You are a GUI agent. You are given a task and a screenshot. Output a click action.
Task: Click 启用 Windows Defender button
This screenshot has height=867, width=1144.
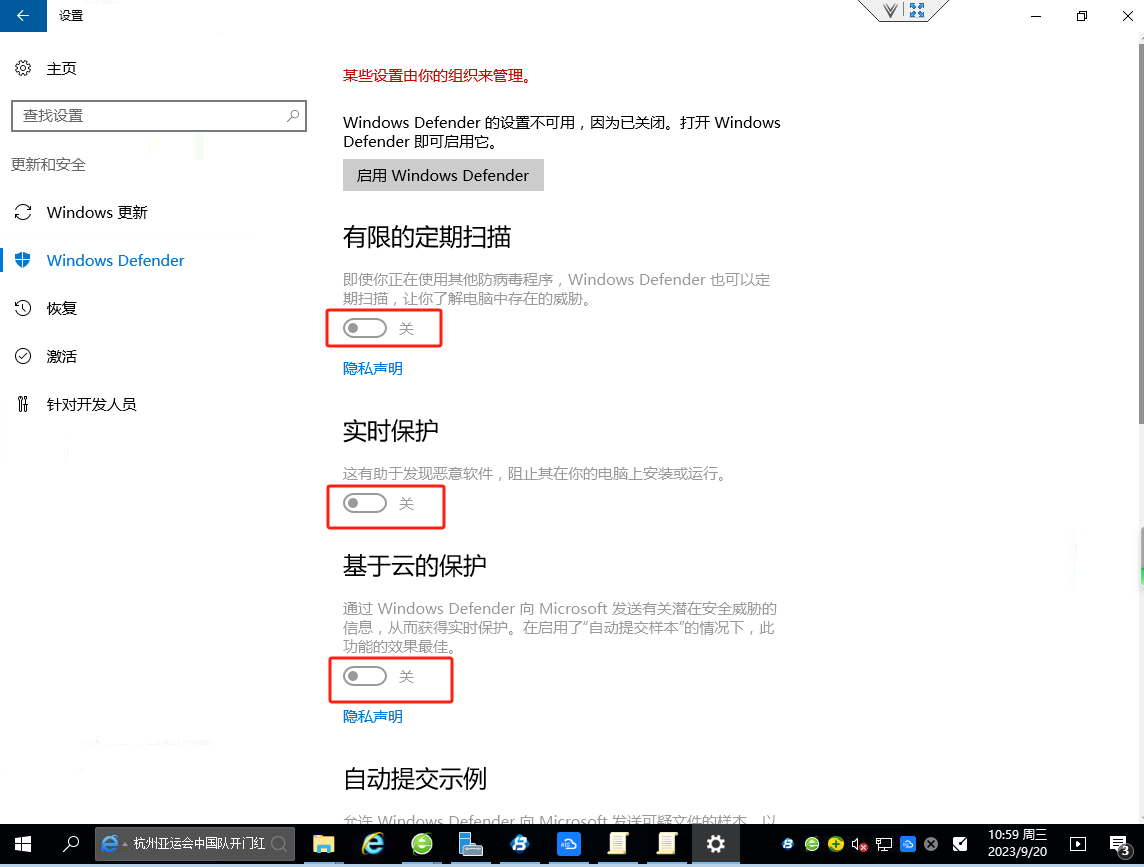443,175
